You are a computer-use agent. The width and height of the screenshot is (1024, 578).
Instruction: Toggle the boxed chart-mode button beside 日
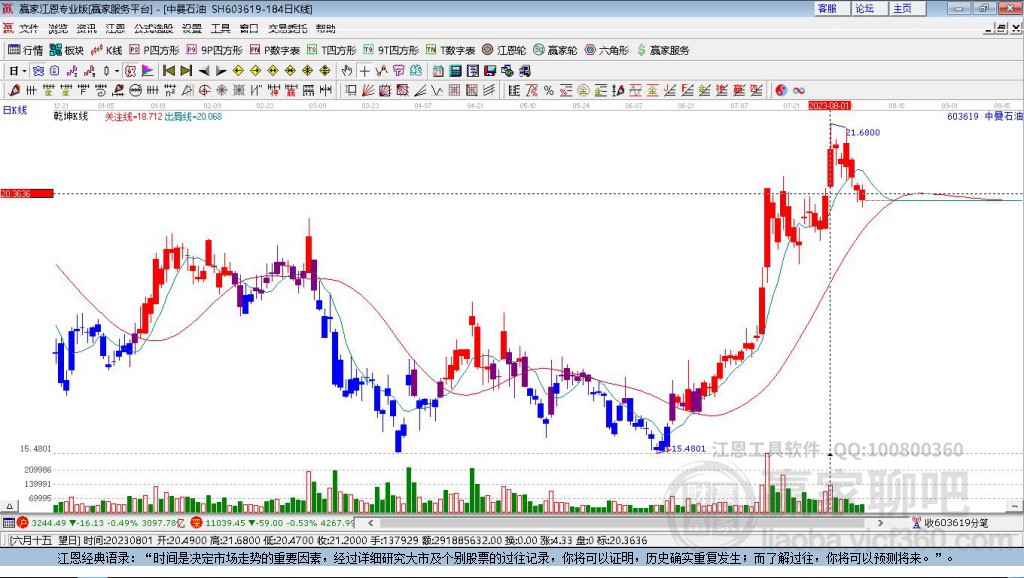click(x=38, y=71)
